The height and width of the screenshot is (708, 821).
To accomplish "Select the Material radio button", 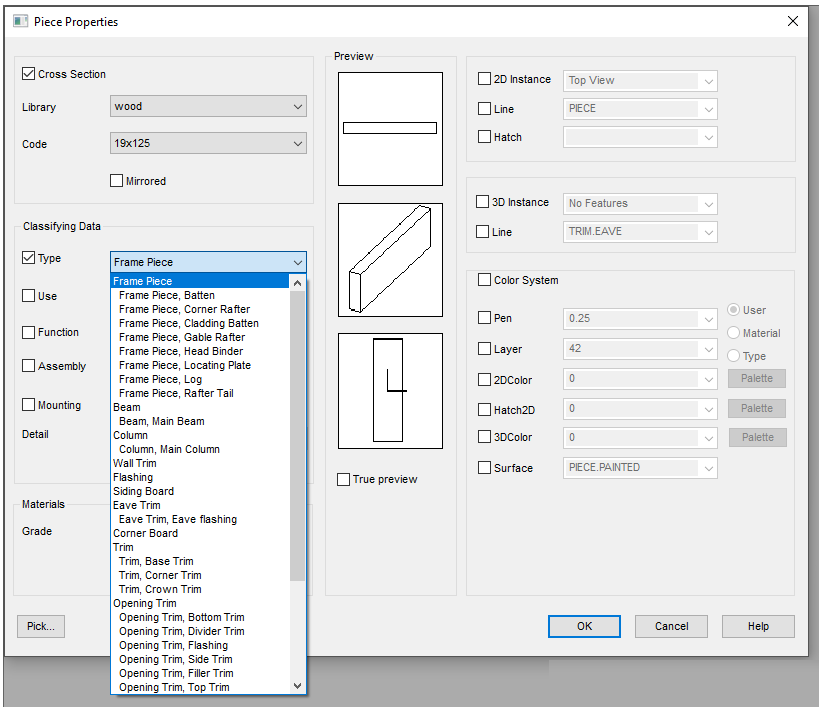I will pos(734,333).
